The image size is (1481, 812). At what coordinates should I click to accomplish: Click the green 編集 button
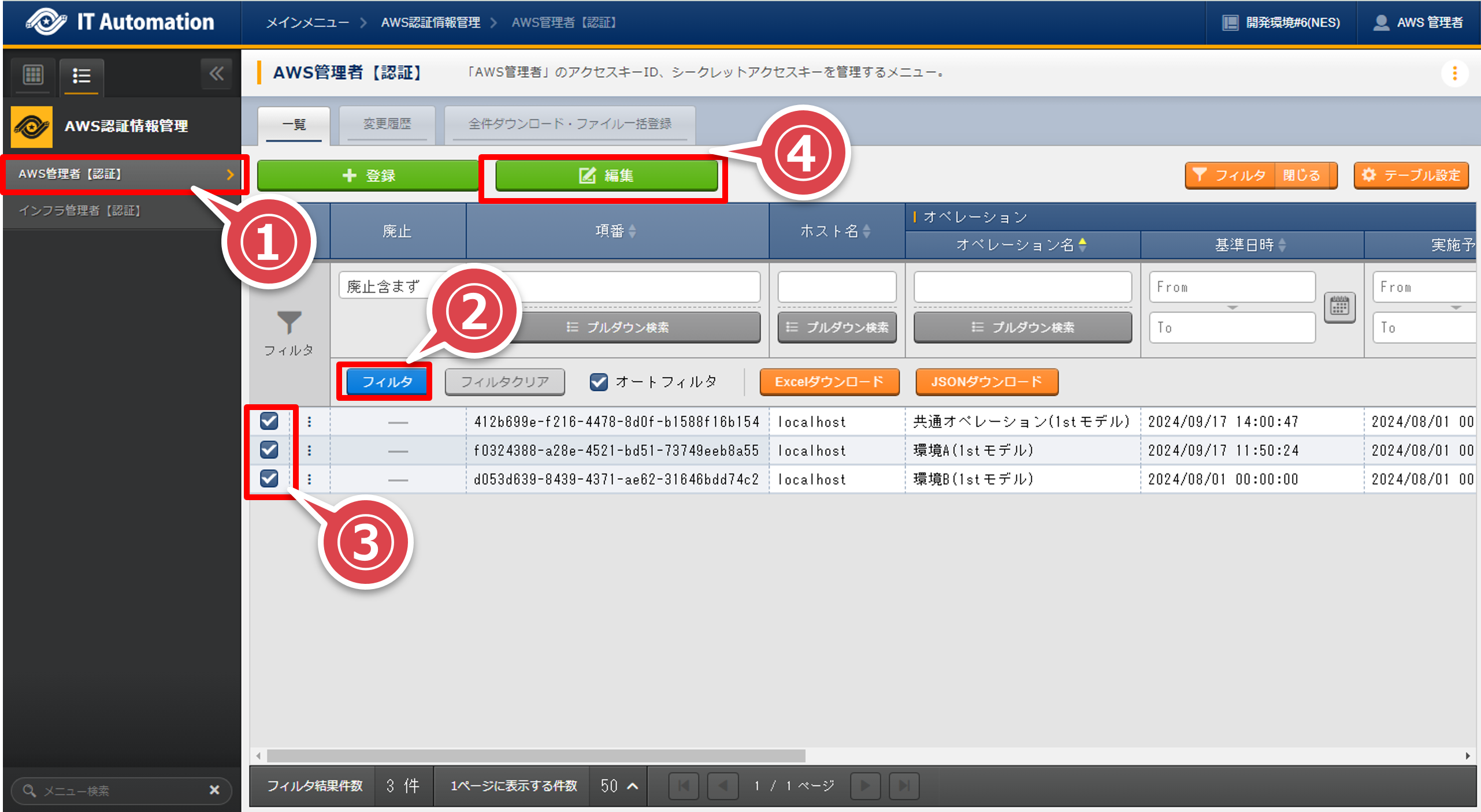pyautogui.click(x=606, y=176)
